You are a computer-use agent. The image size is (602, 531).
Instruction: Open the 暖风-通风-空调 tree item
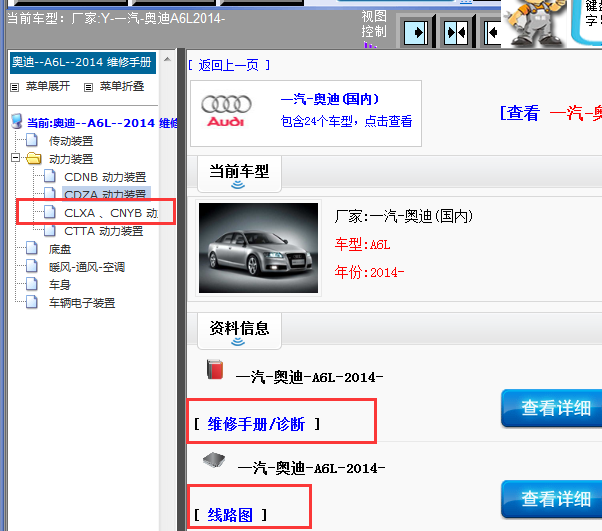coord(87,267)
